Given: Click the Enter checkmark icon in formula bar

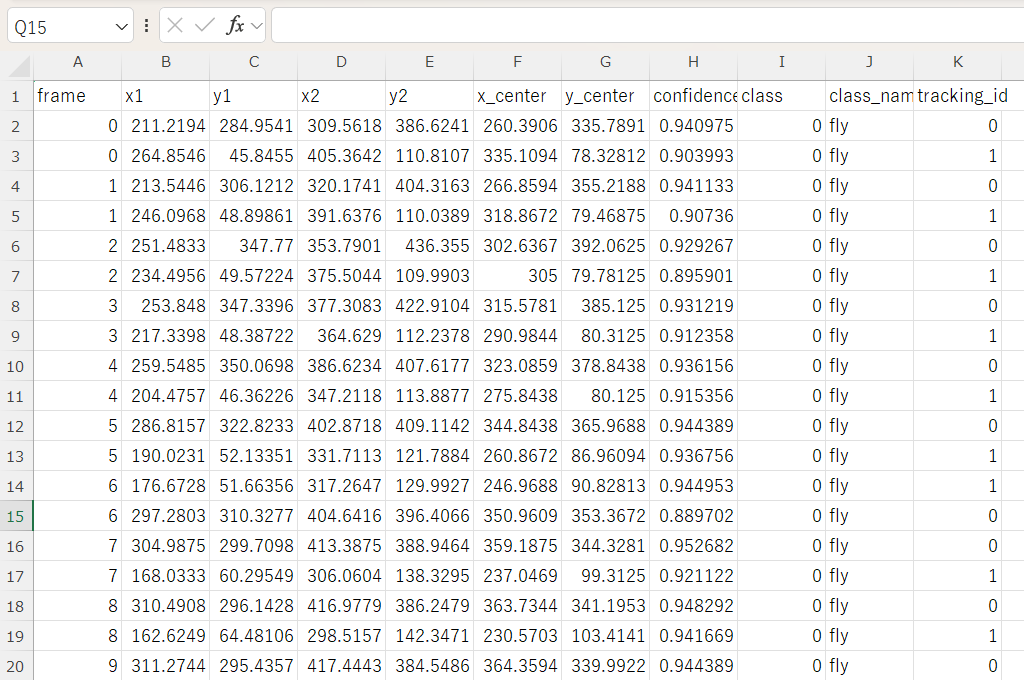Looking at the screenshot, I should (205, 26).
